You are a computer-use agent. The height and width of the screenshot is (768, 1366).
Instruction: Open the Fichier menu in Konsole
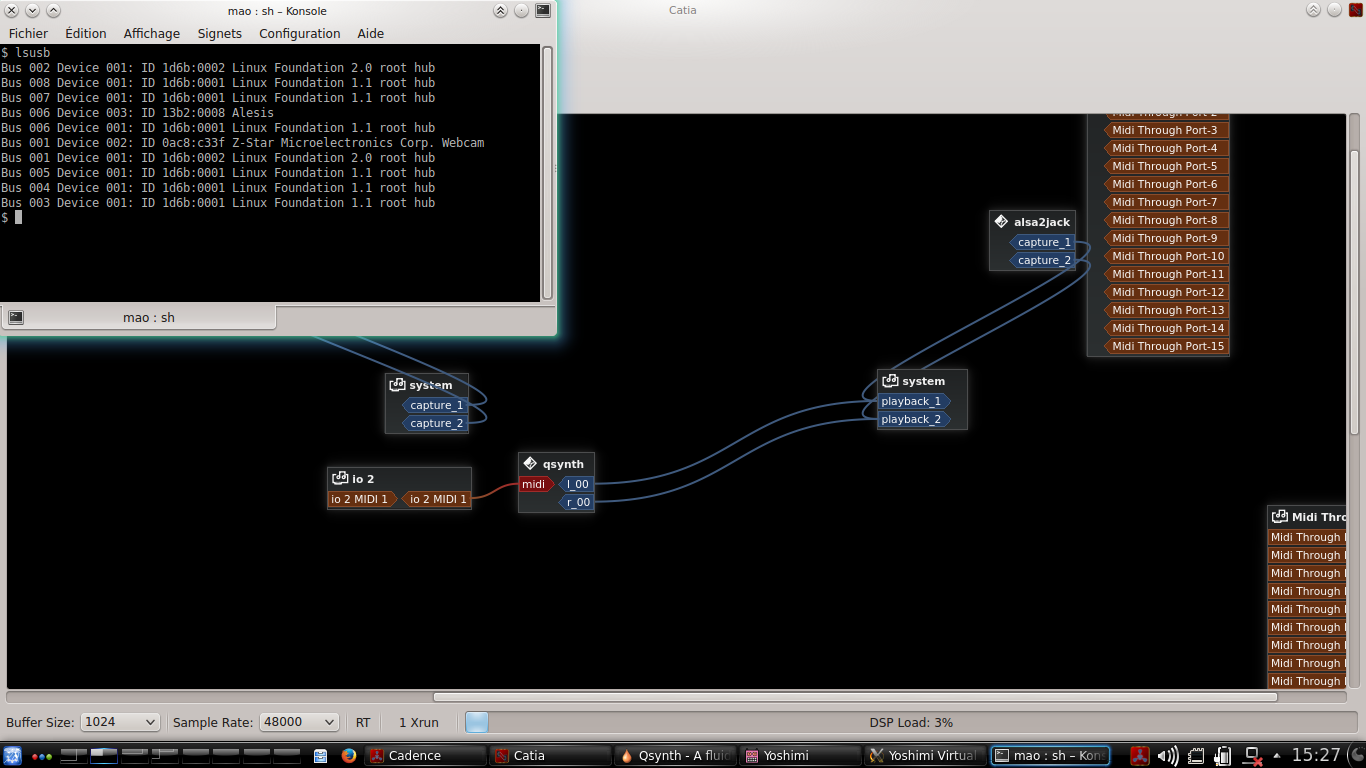28,33
